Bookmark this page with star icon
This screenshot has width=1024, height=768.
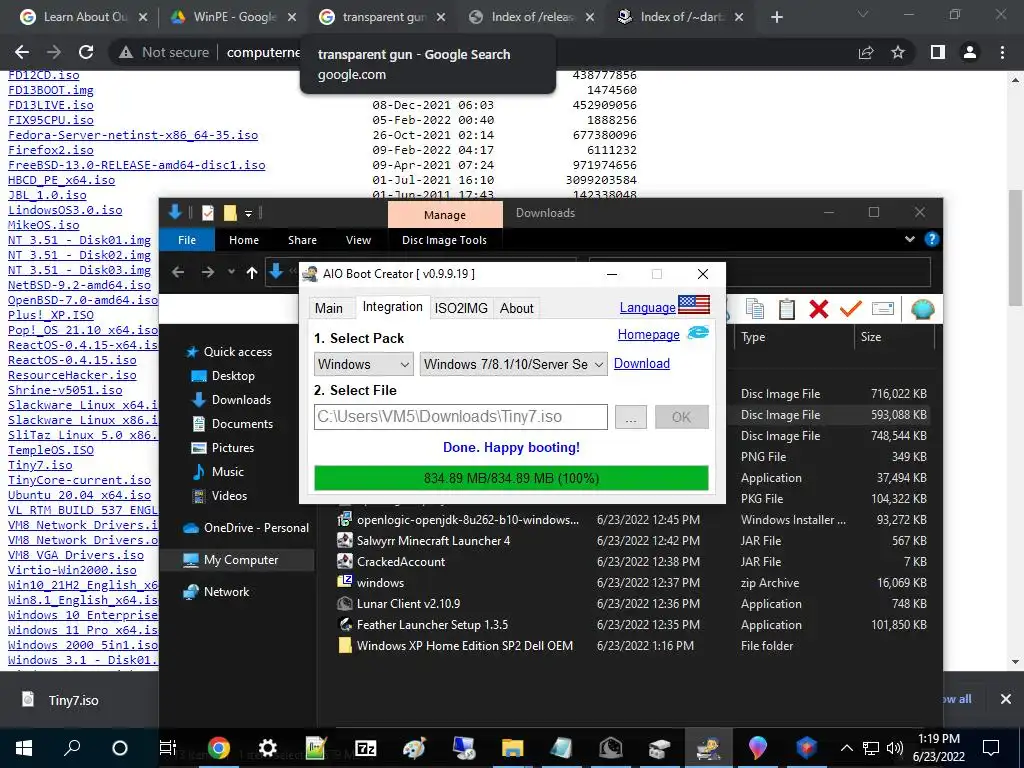(x=898, y=52)
